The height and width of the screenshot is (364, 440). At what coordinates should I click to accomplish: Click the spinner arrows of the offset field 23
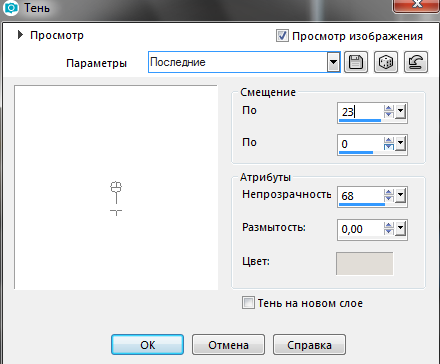pos(389,111)
